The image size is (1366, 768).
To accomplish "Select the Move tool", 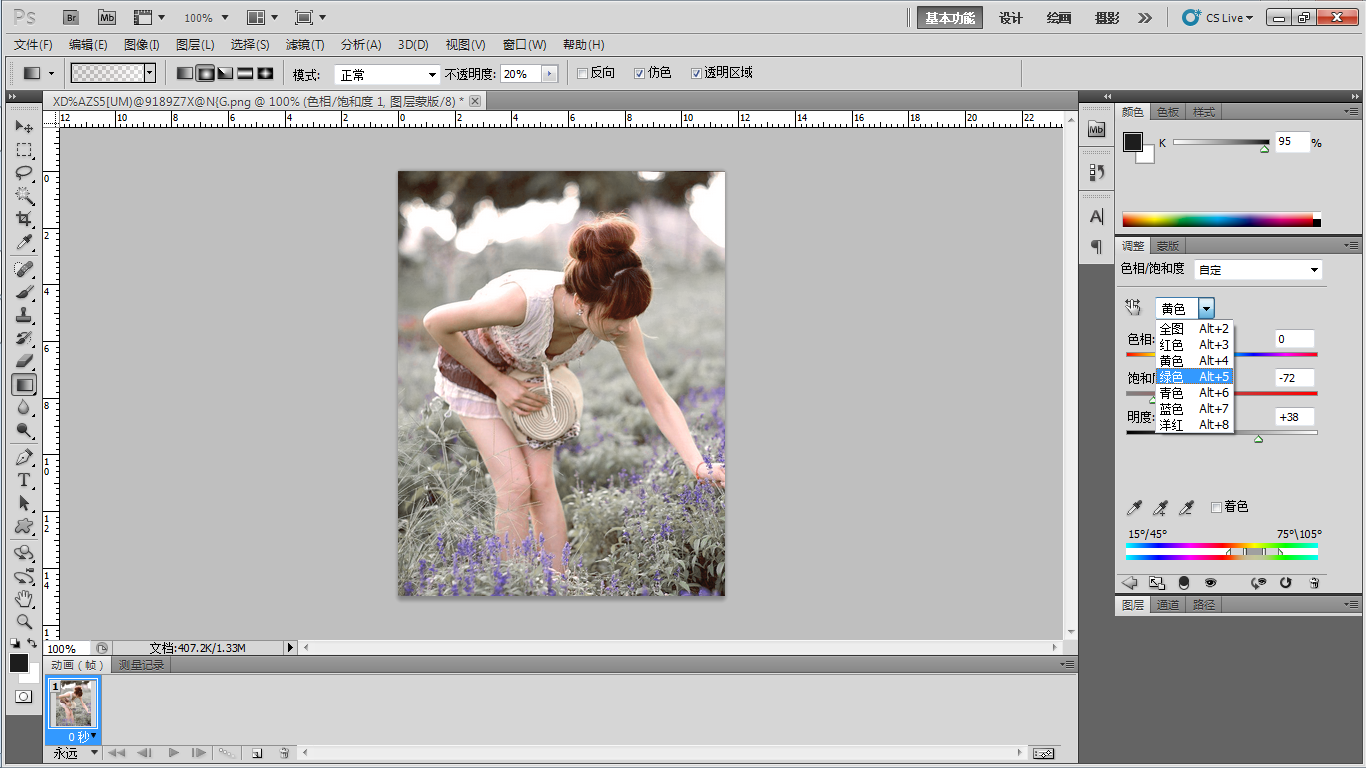I will click(x=24, y=127).
